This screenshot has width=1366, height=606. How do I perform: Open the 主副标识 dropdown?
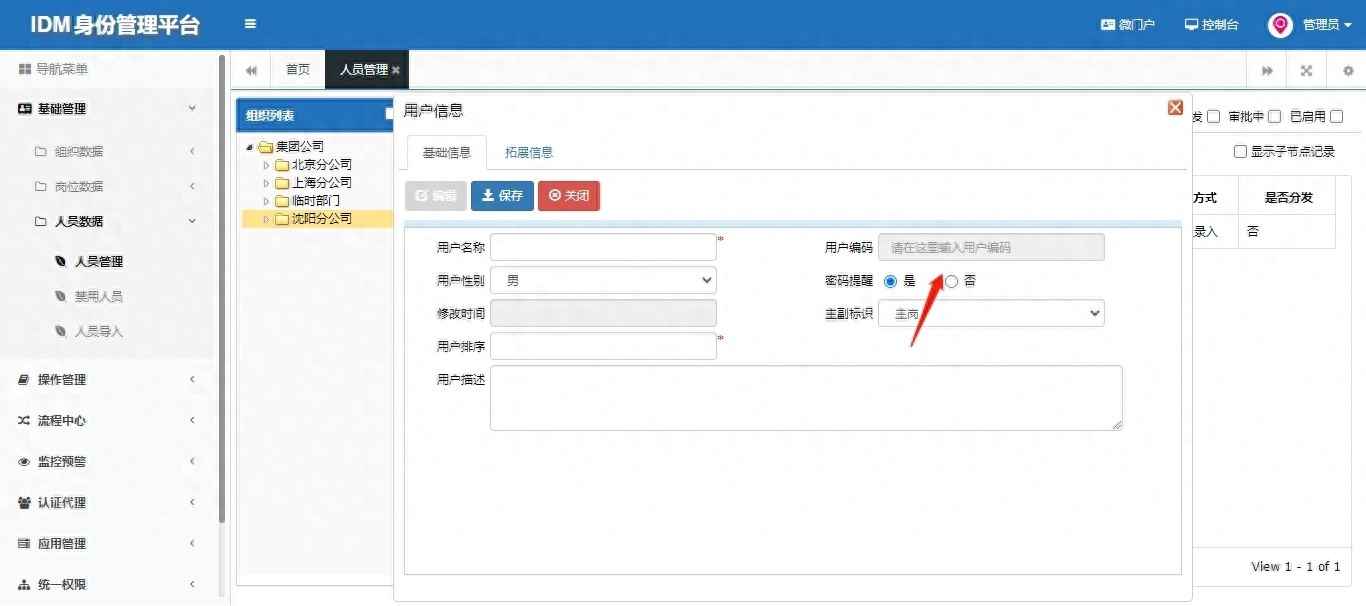click(x=991, y=314)
